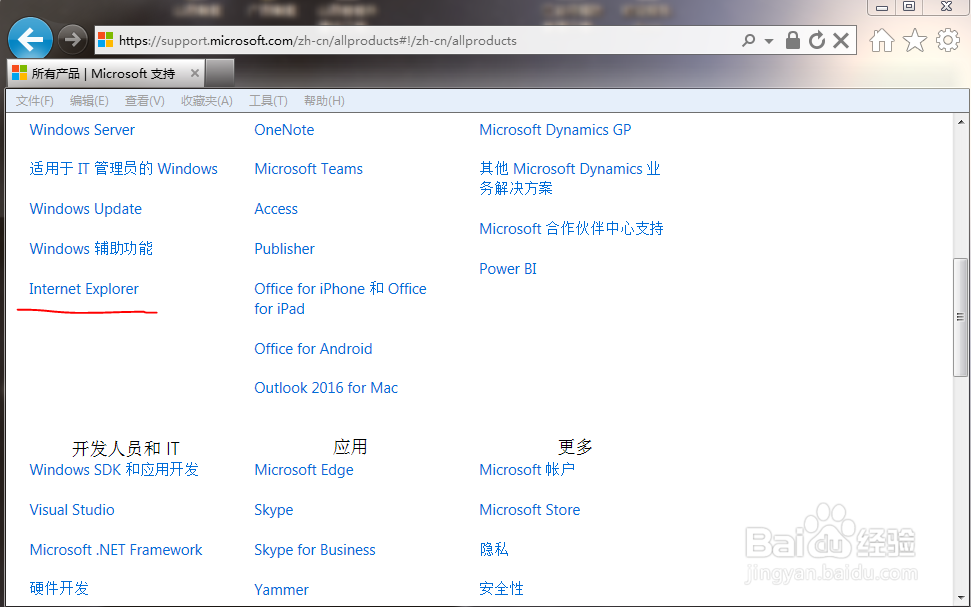971x607 pixels.
Task: Click the browser Forward arrow button
Action: [72, 40]
